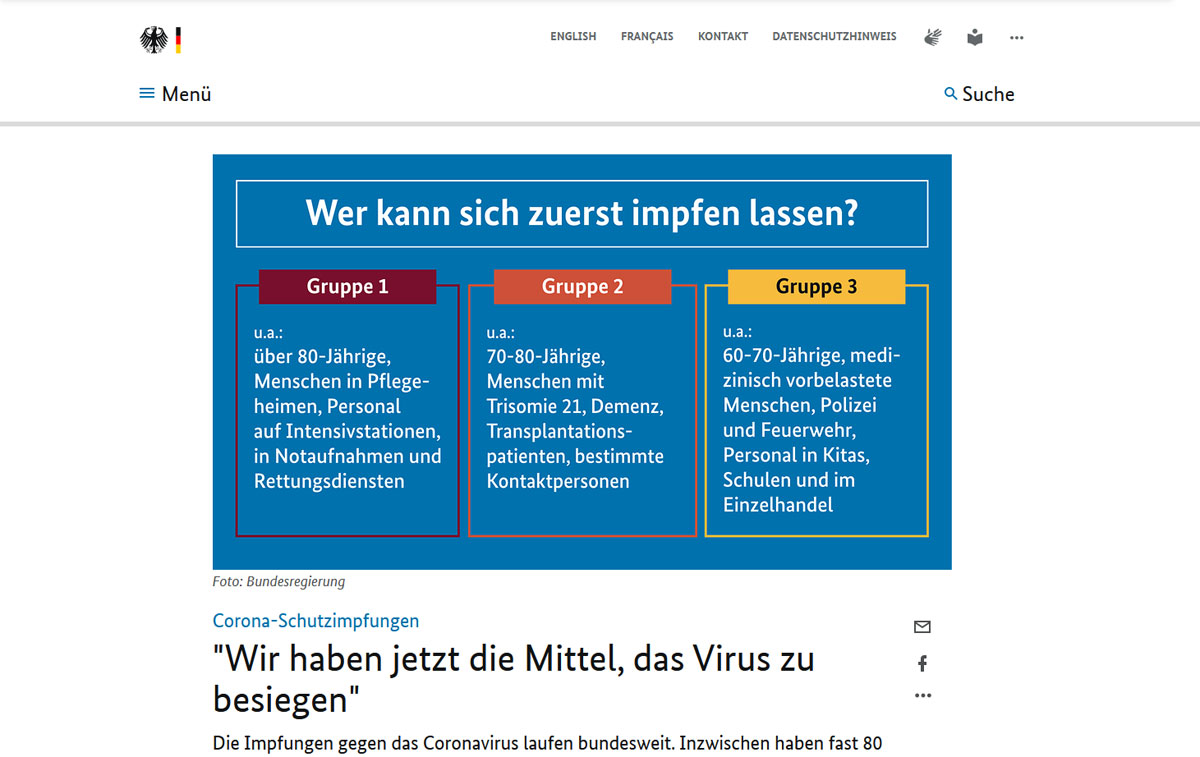Expand more sharing options below Facebook
Image resolution: width=1200 pixels, height=757 pixels.
922,696
